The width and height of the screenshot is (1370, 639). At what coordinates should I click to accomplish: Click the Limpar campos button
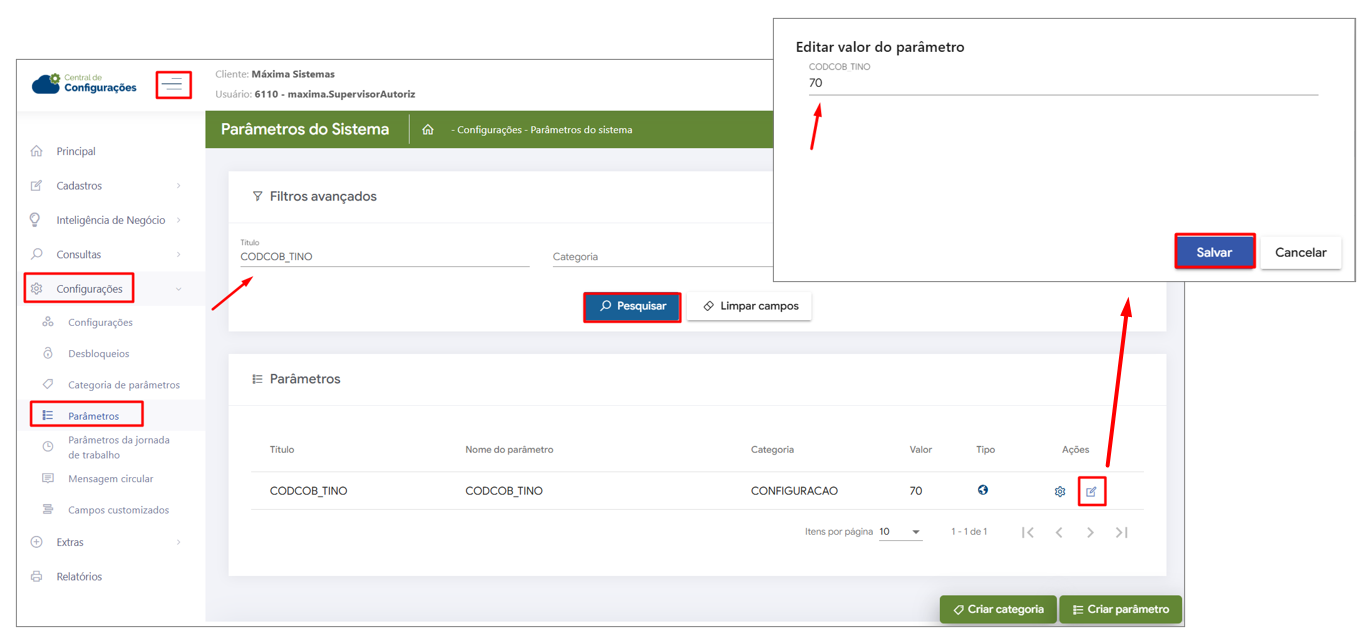pos(749,306)
